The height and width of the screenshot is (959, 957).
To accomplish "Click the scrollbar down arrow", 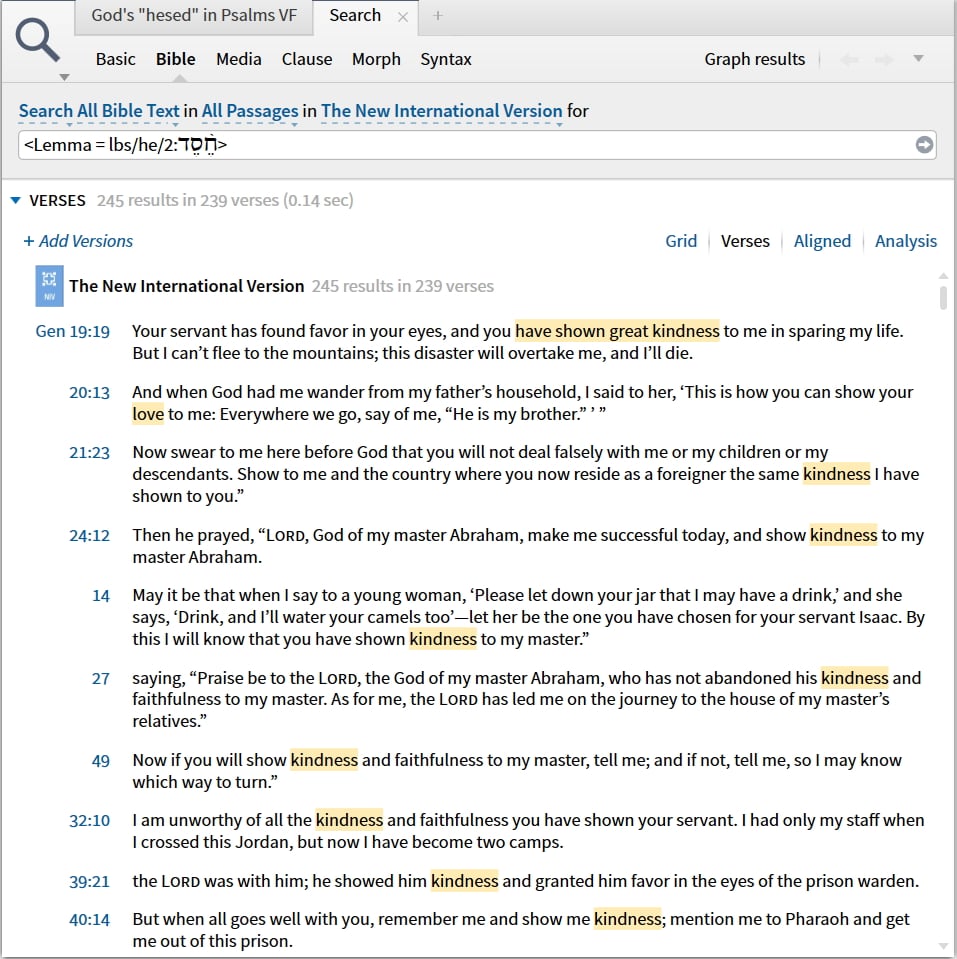I will 943,947.
